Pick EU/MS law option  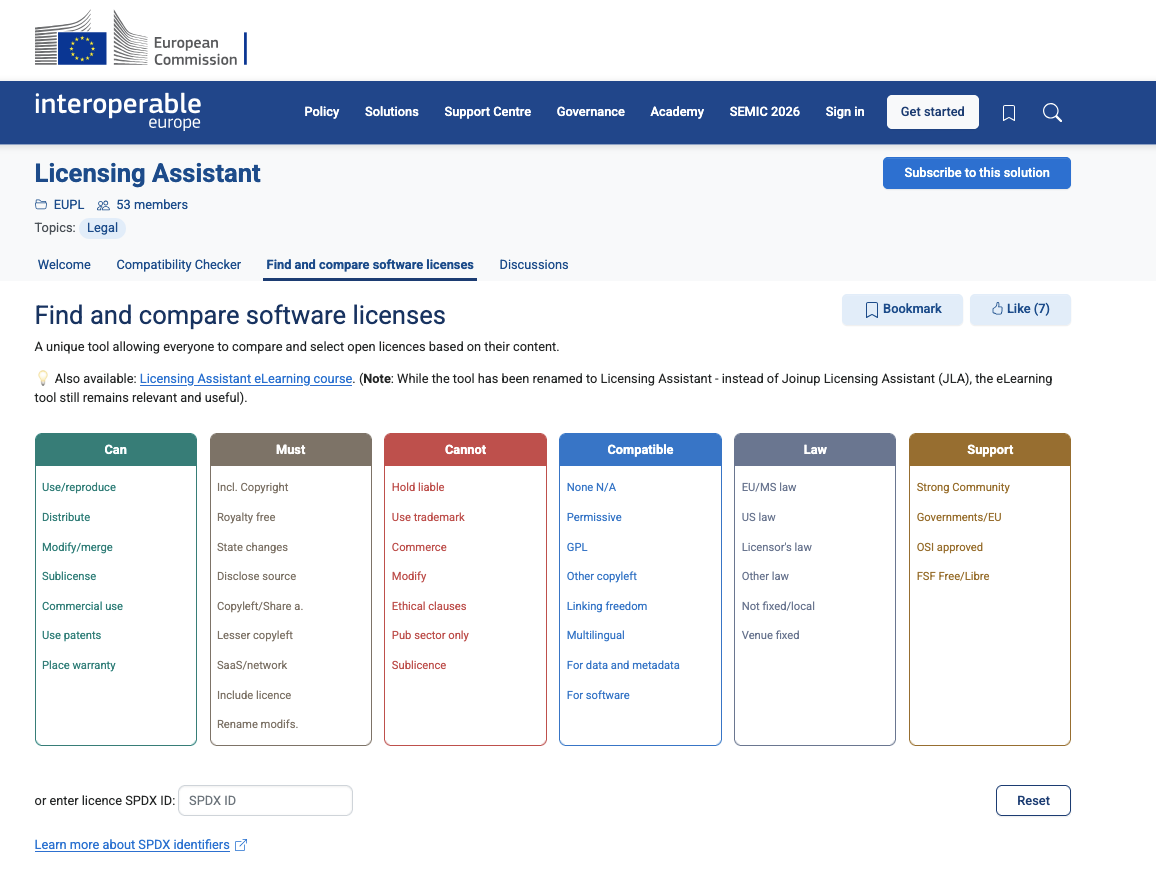coord(769,487)
